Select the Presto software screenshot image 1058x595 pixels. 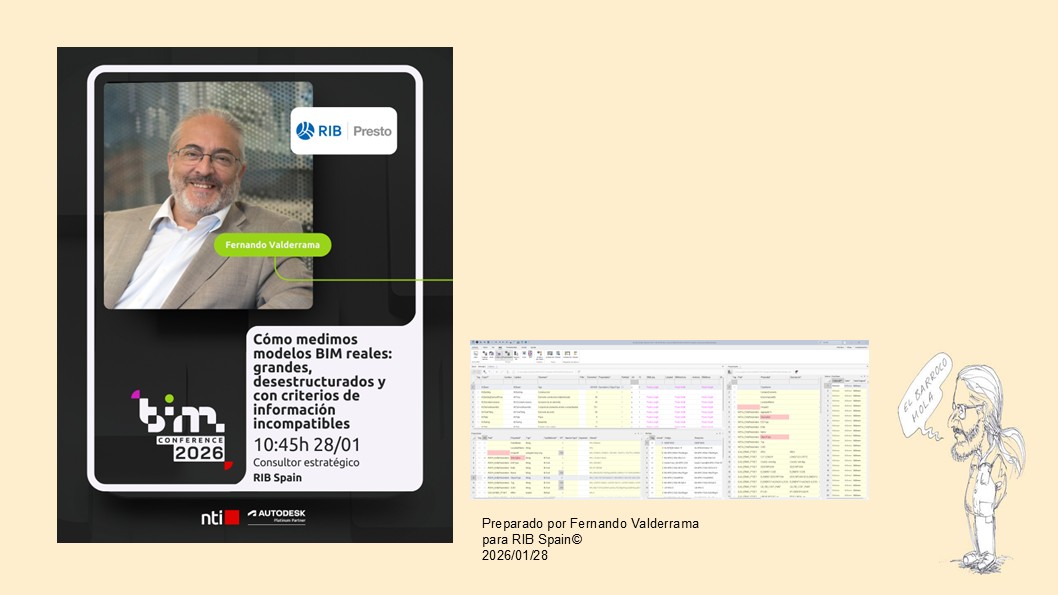click(669, 420)
